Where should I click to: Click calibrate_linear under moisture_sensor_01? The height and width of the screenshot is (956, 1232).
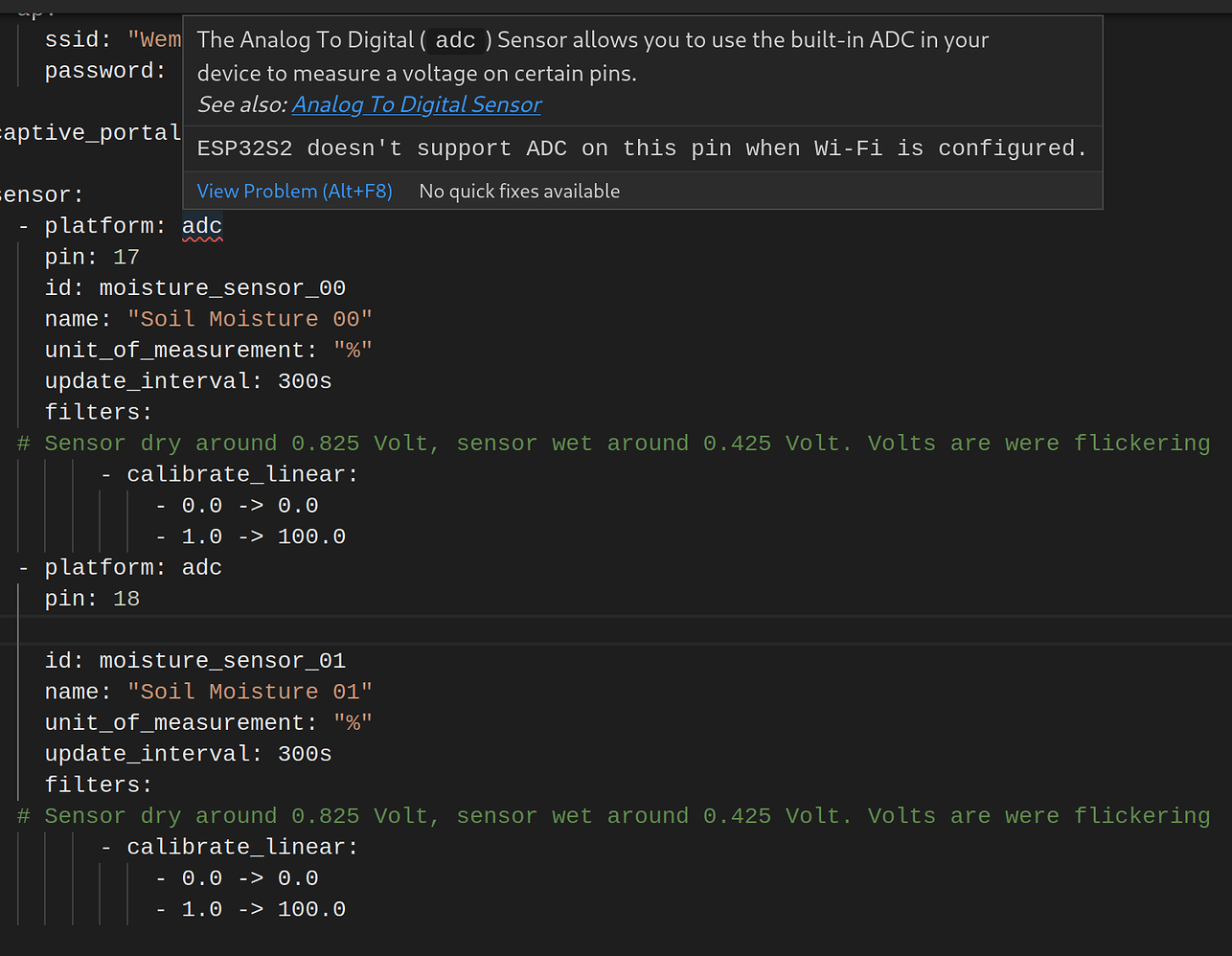tap(241, 847)
